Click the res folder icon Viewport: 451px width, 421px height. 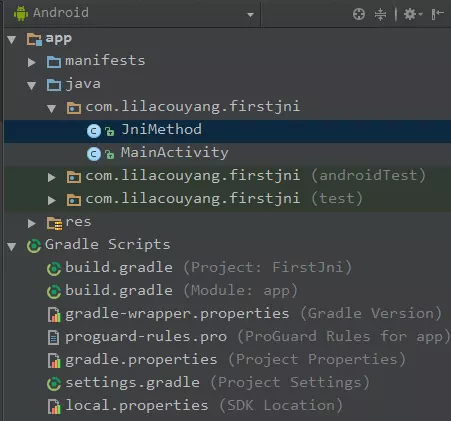pyautogui.click(x=54, y=223)
